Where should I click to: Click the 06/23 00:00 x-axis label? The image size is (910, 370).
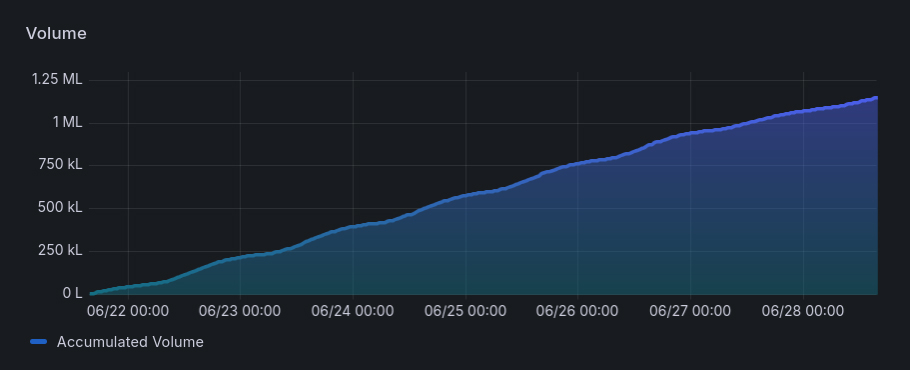[240, 311]
